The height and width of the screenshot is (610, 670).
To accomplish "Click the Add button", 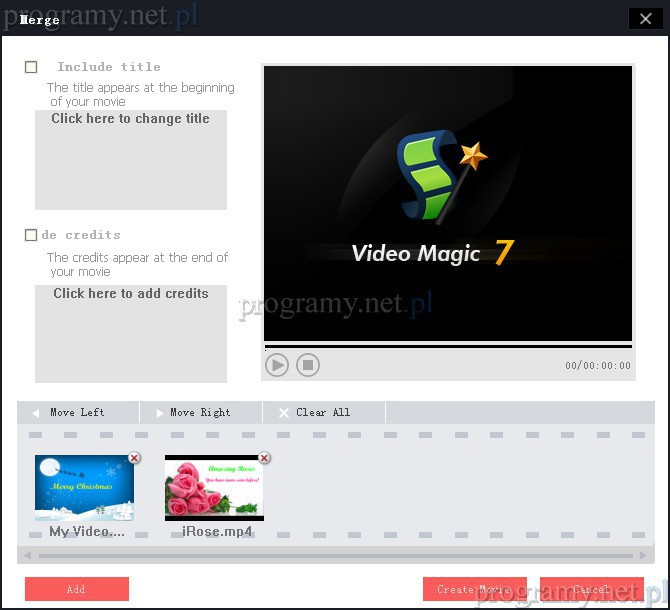I will tap(77, 589).
